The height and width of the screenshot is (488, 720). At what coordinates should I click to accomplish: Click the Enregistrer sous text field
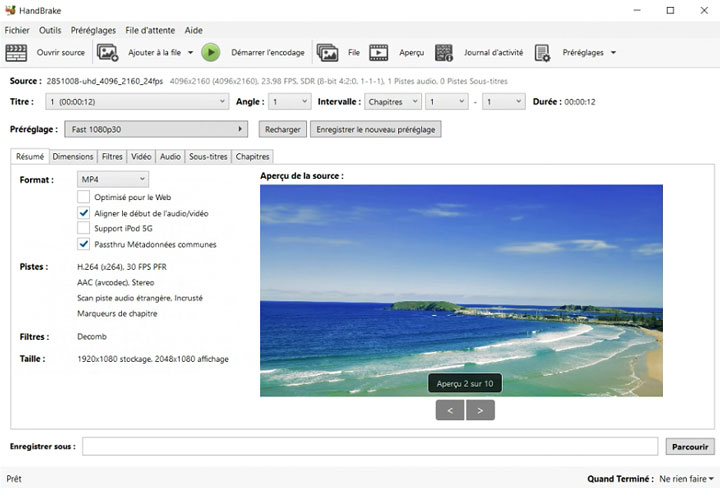pos(370,446)
